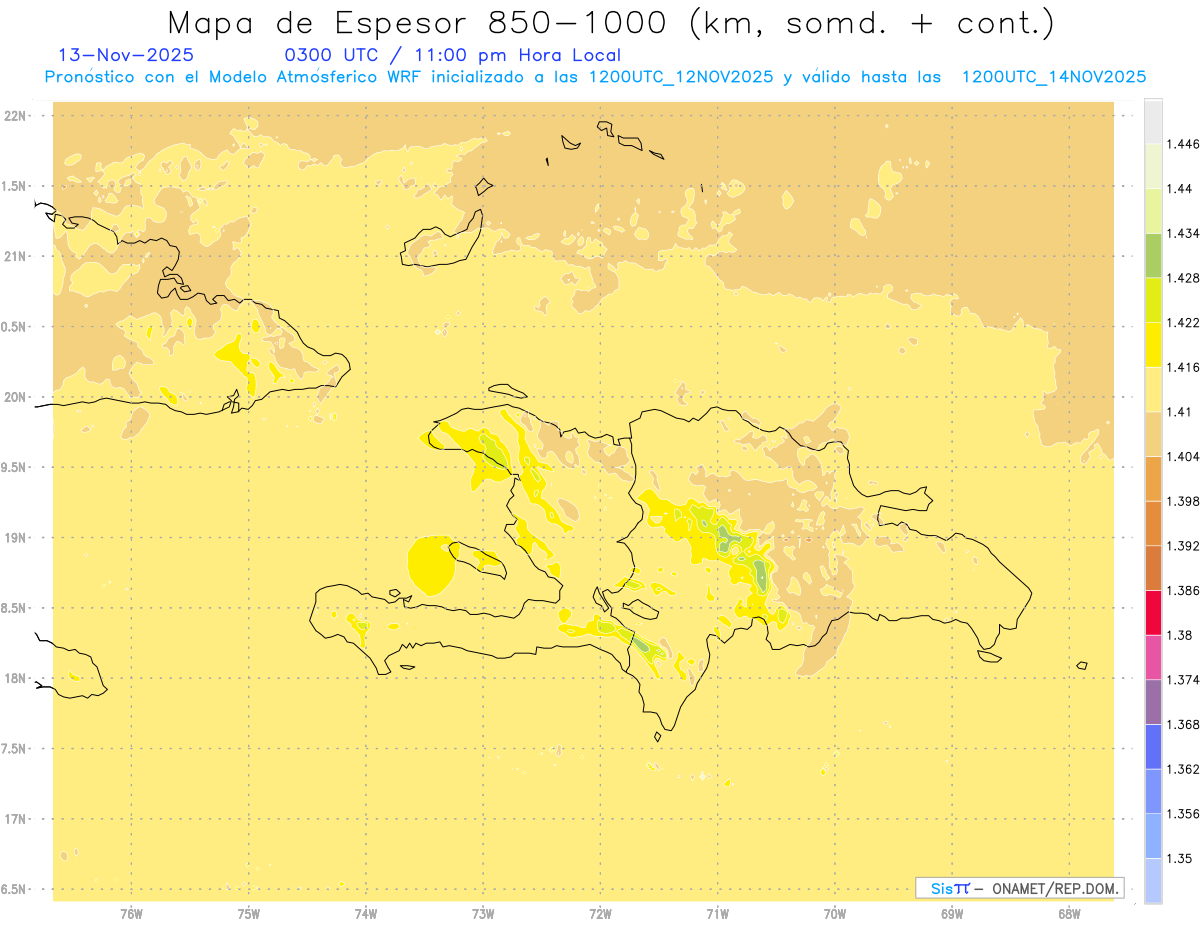Click the colorbar value 1.386
Screen dimensions: 1200x927
pos(1183,590)
